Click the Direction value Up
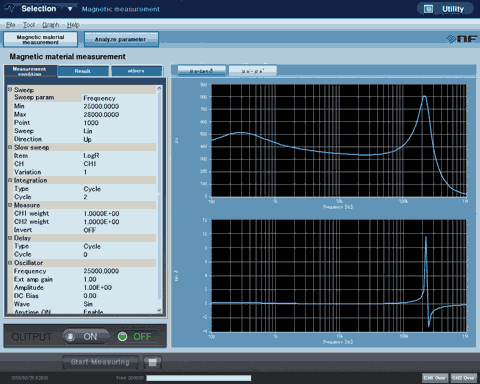Screen dimensions: 480x384 [x=87, y=139]
